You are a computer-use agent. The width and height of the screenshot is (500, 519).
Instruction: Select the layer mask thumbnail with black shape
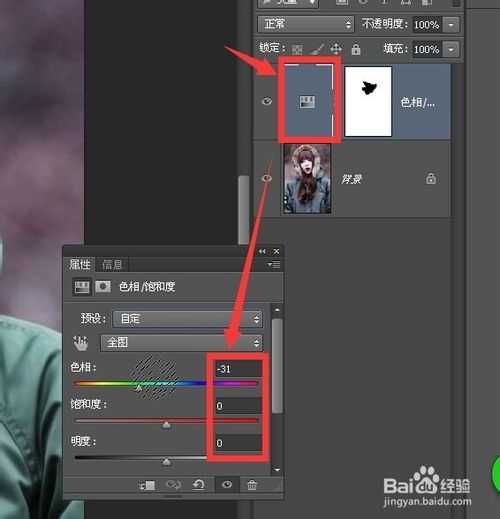(368, 101)
